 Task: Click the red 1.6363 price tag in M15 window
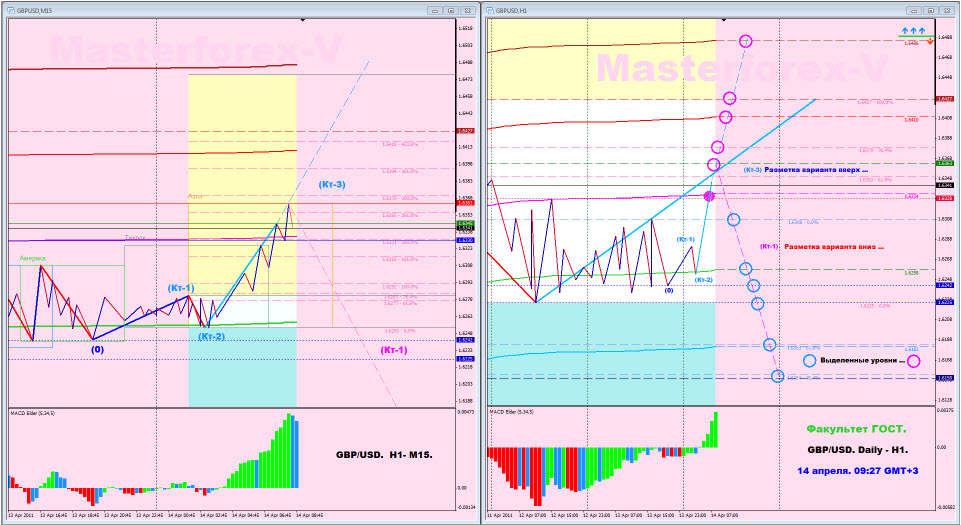tap(465, 203)
